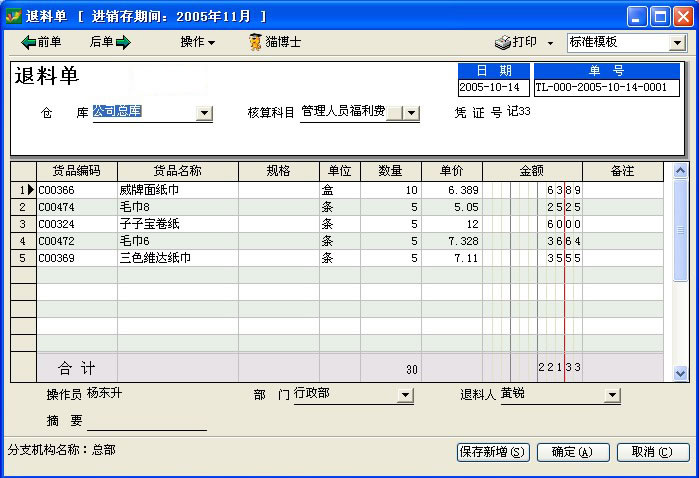699x478 pixels.
Task: Open the 操作 menu
Action: point(197,42)
